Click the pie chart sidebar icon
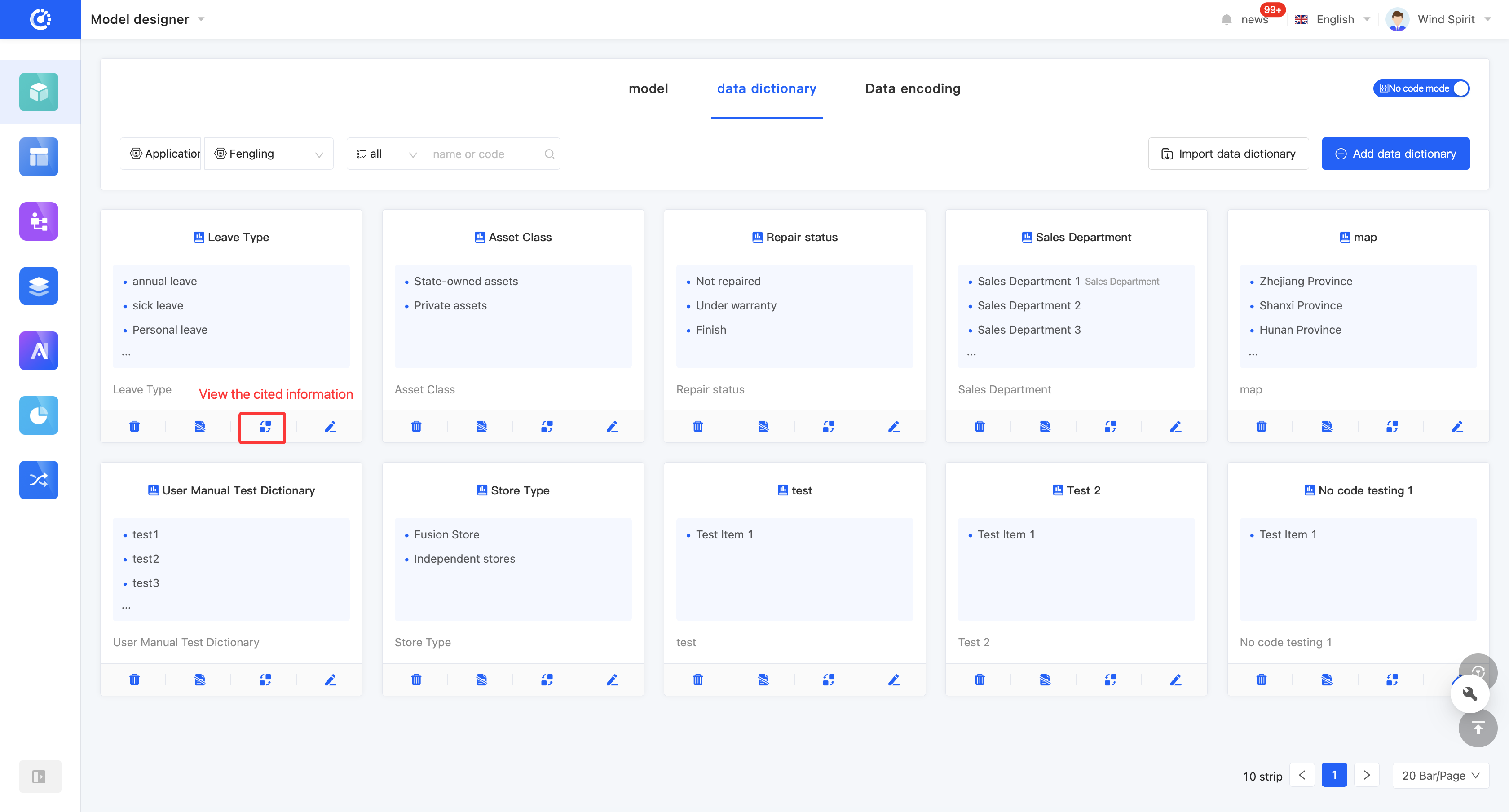 (39, 415)
